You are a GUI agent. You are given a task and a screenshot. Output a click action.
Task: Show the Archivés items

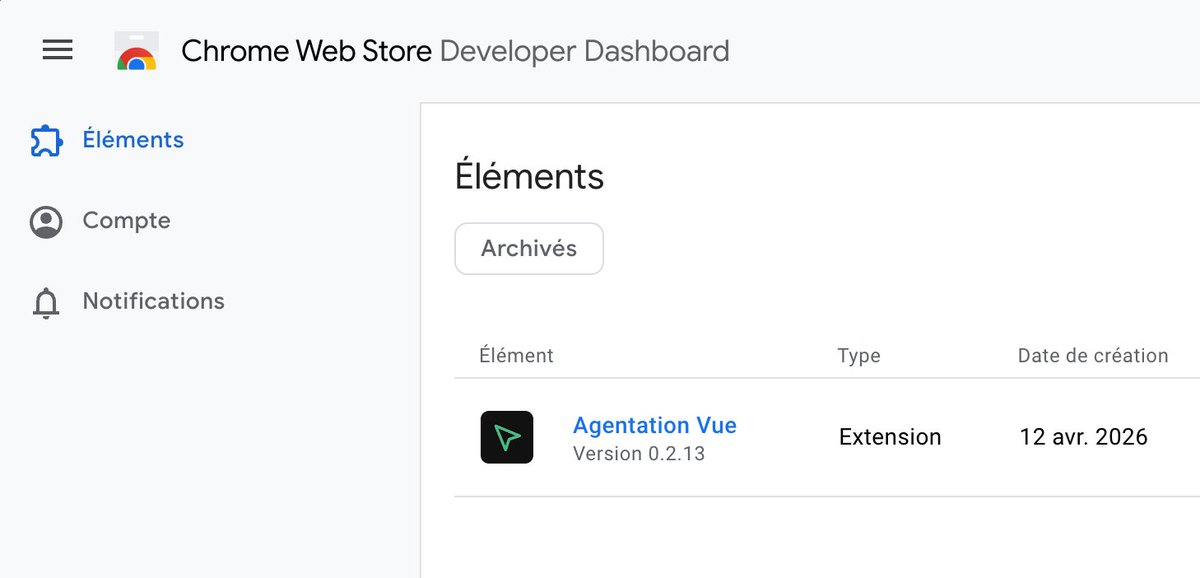(529, 248)
